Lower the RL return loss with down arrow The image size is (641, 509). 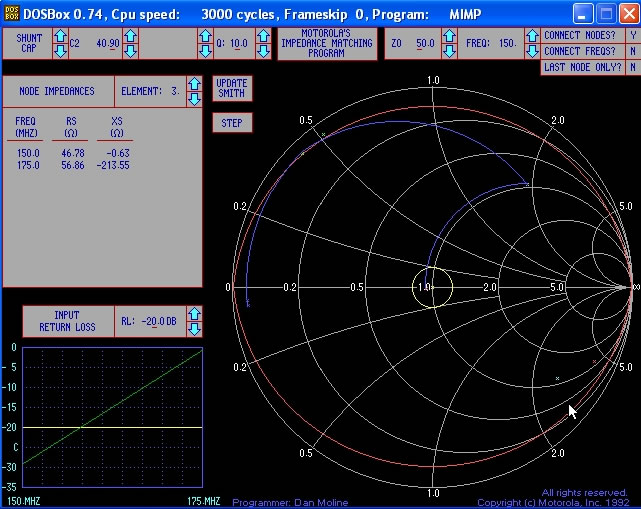pos(195,329)
